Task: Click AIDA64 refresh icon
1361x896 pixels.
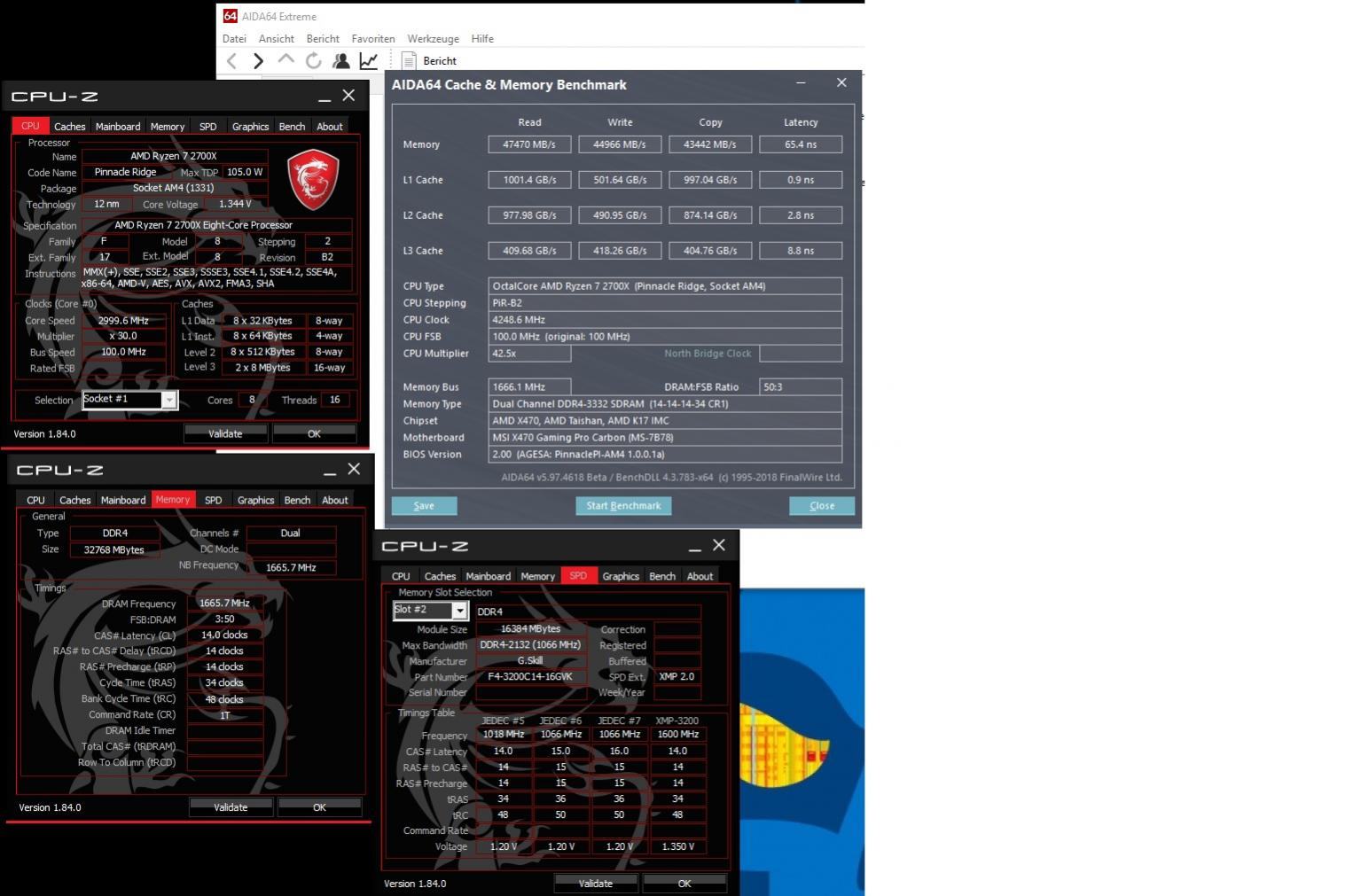Action: (313, 60)
